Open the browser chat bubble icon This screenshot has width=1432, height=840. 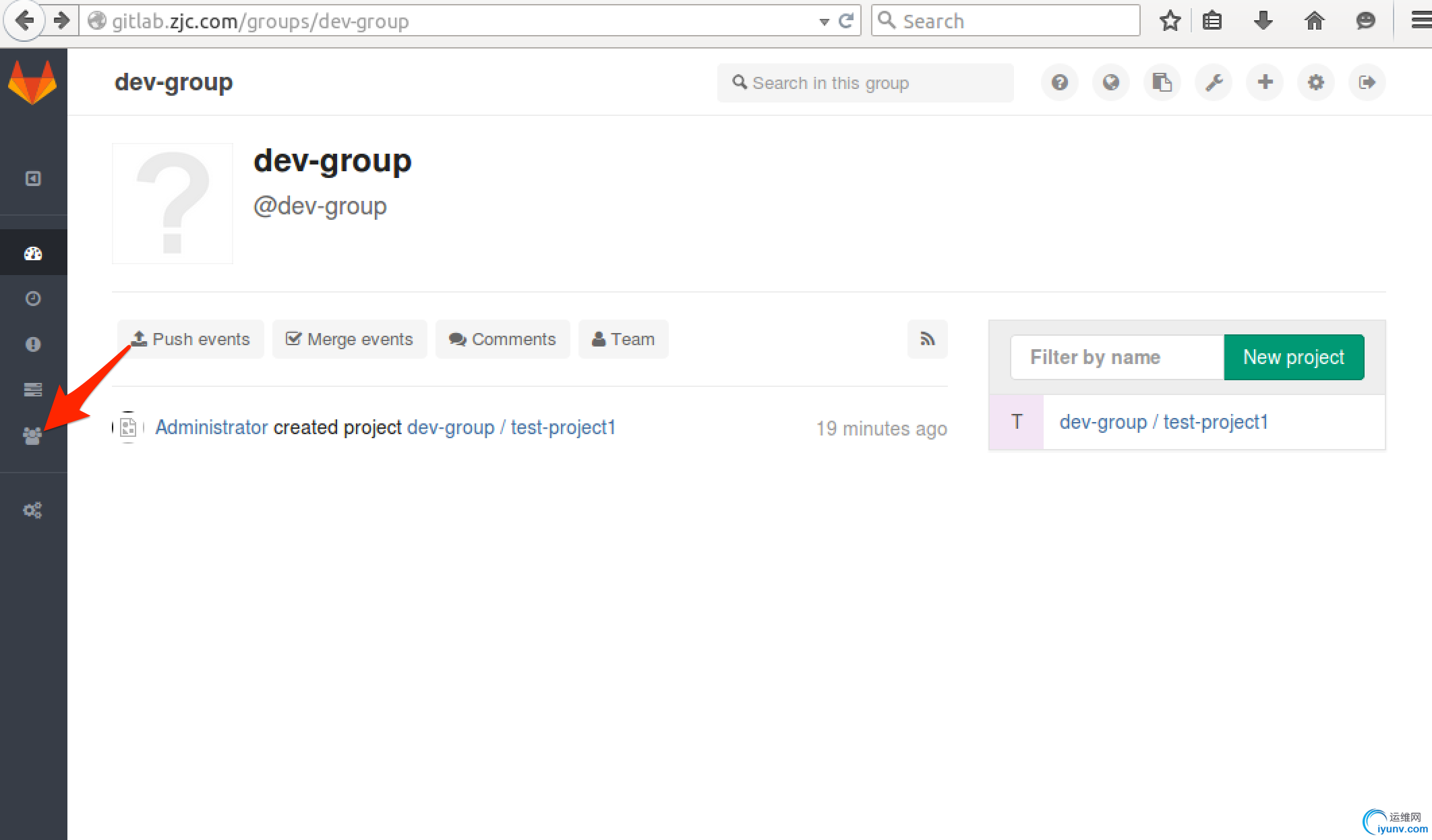coord(1366,21)
